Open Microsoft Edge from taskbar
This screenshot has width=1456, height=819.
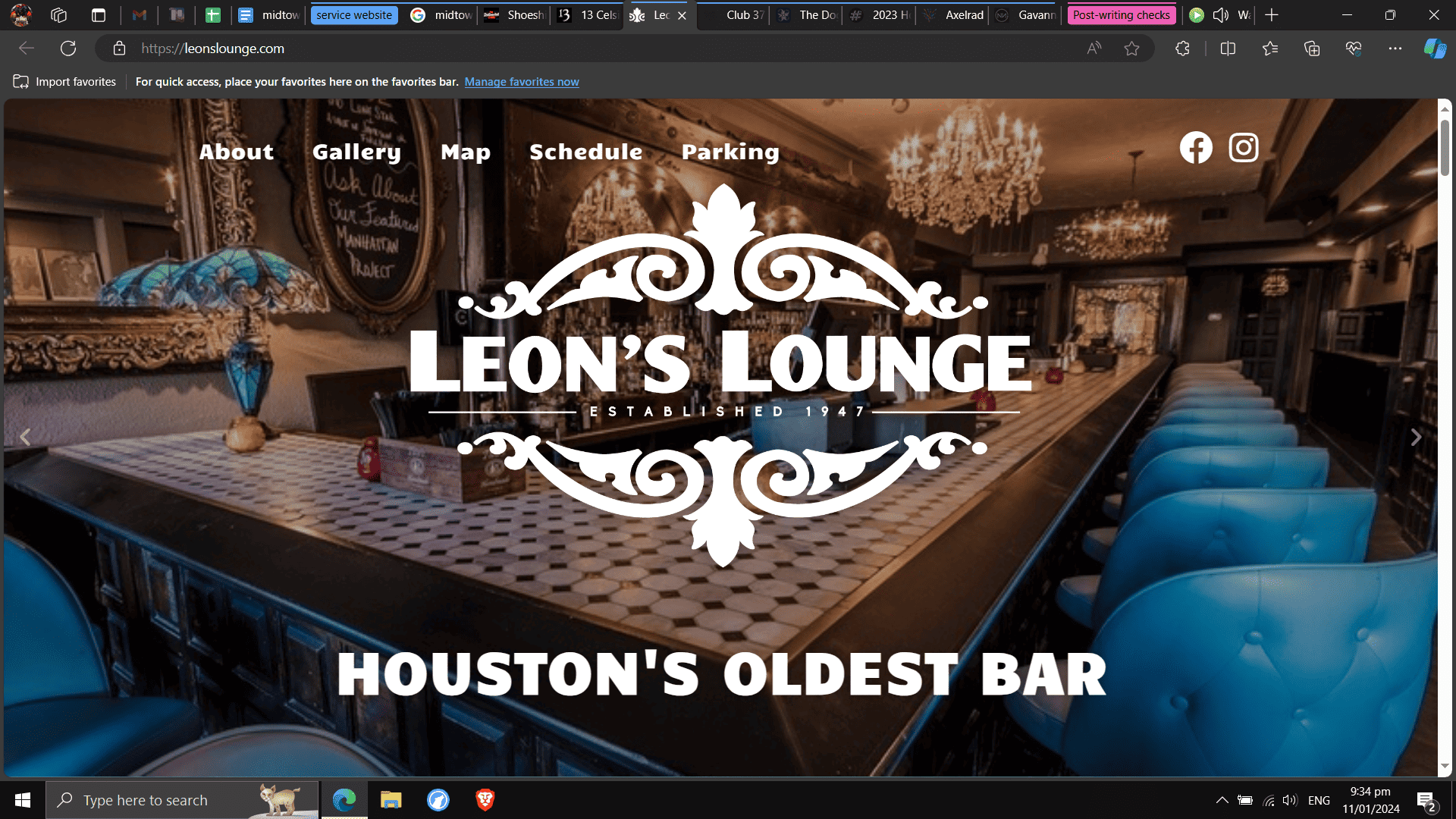(344, 800)
